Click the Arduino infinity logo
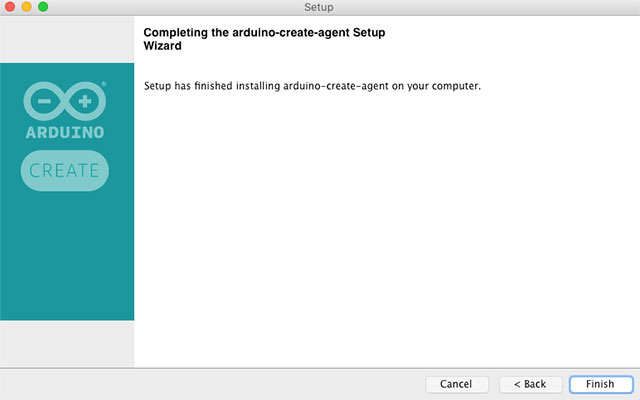 (64, 101)
